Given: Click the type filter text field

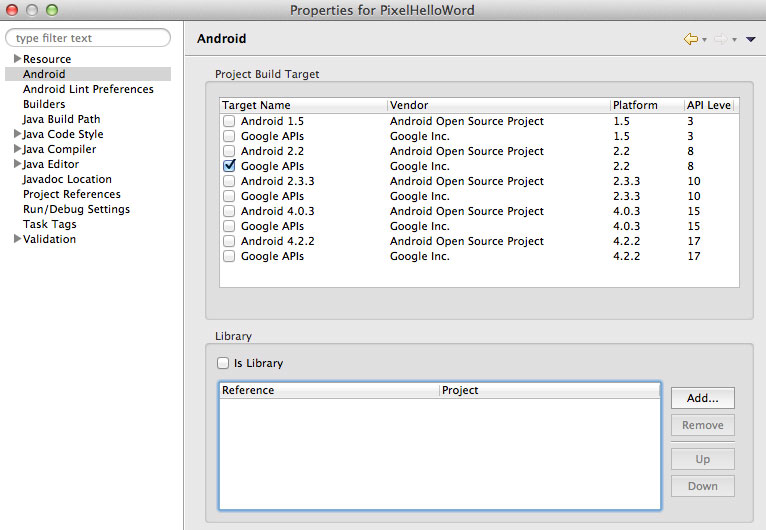Looking at the screenshot, I should [88, 38].
